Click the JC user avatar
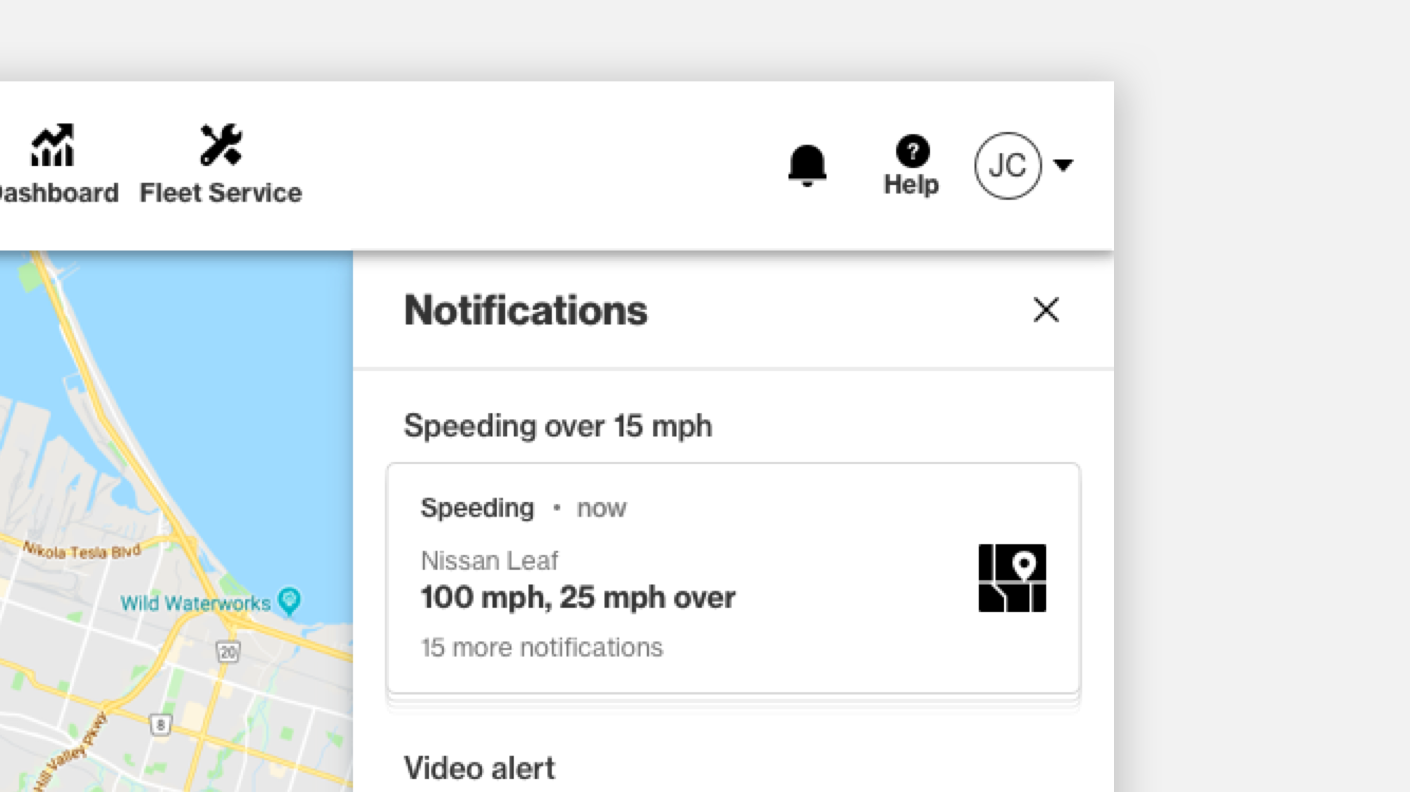Image resolution: width=1410 pixels, height=792 pixels. [1007, 165]
